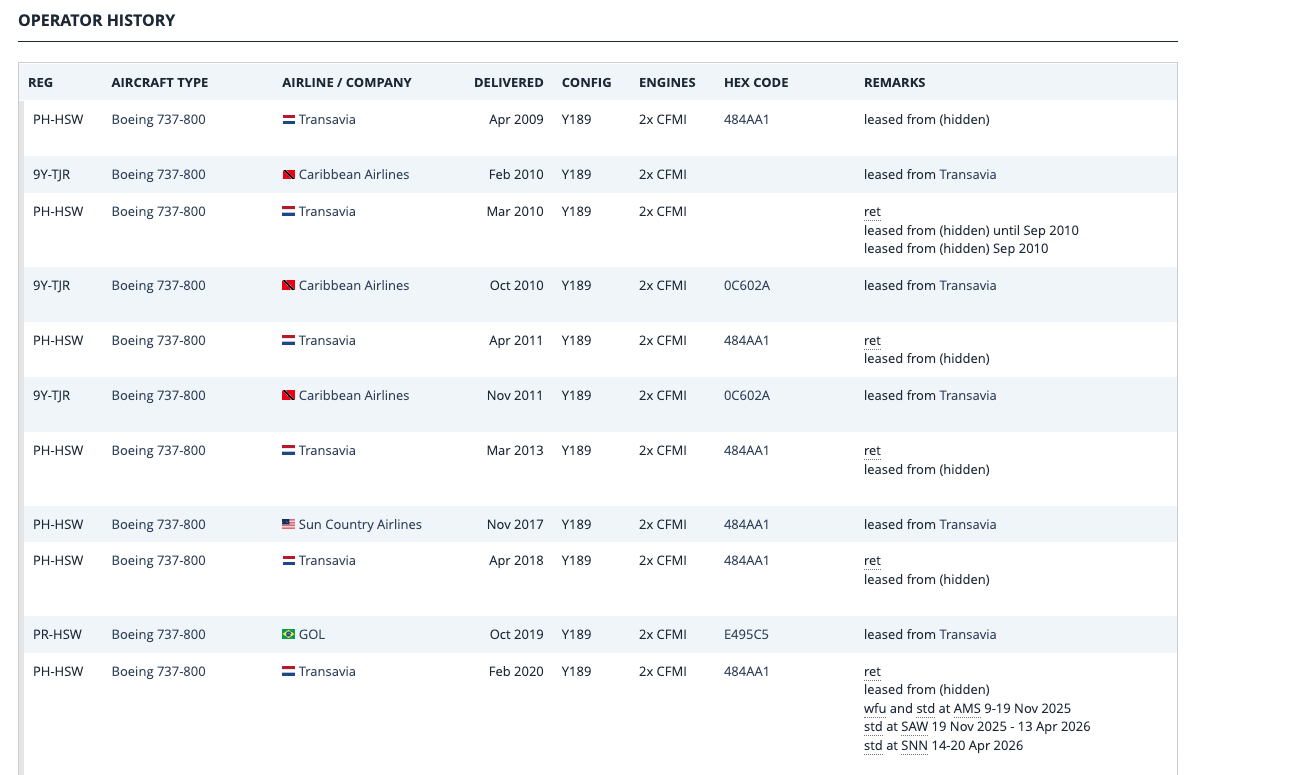Click the Trinidad flag in the Nov 2011 row
The width and height of the screenshot is (1305, 775).
point(288,396)
